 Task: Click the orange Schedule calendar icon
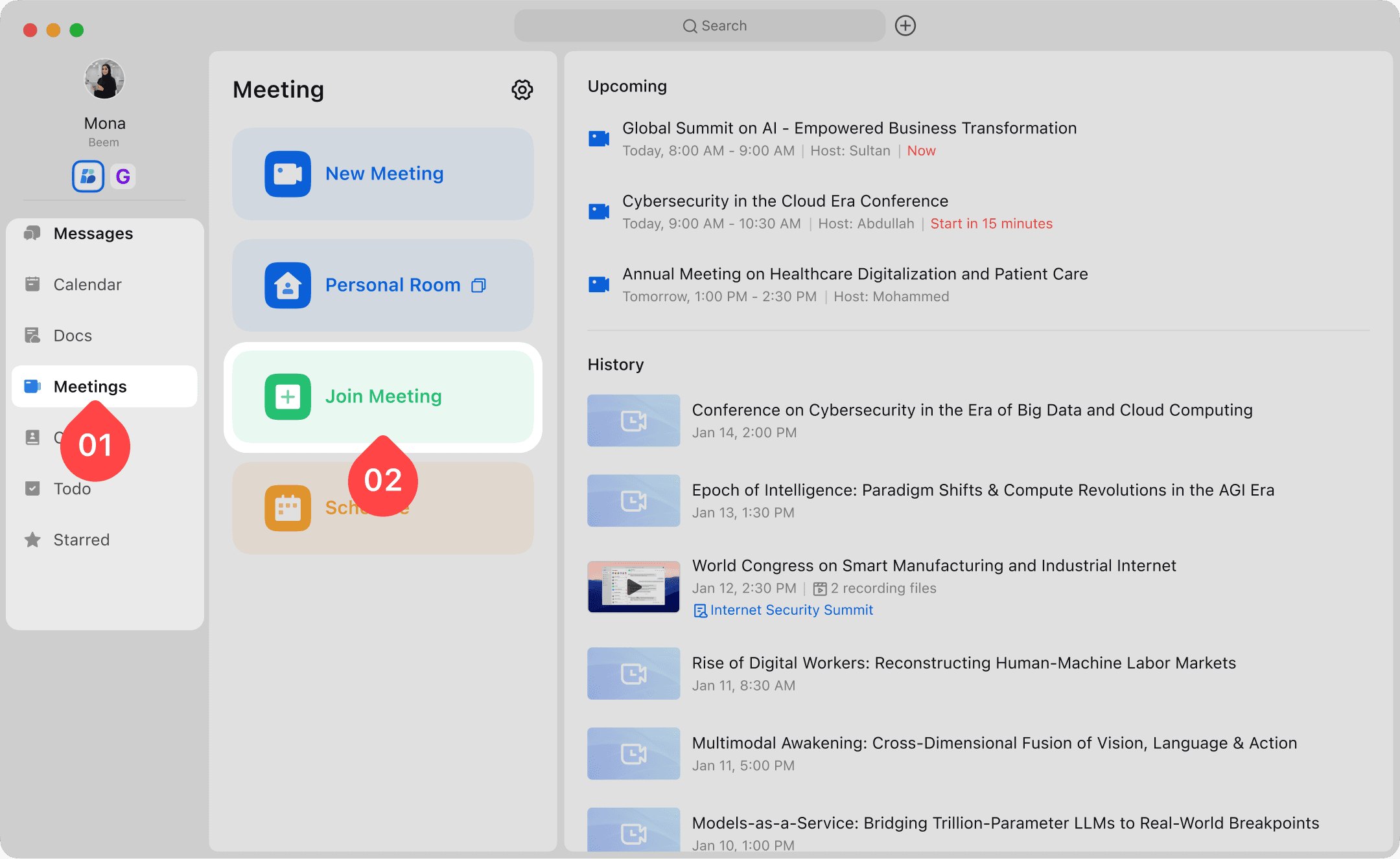tap(288, 508)
